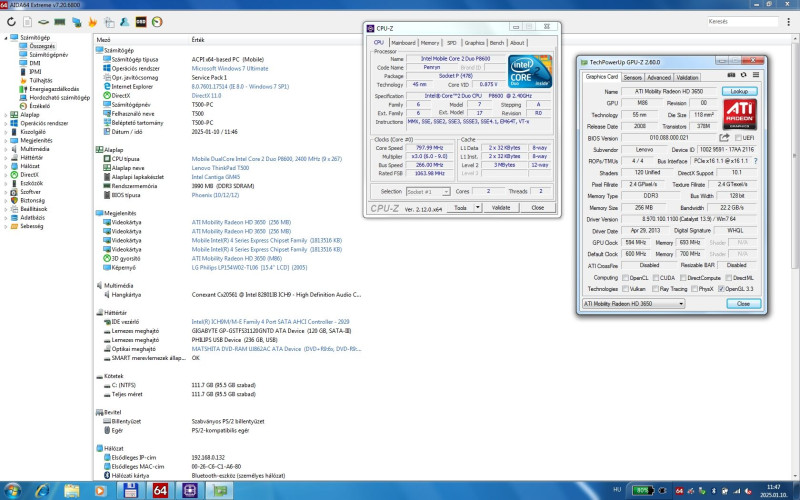Switch to the Bench tab in CPU-Z
The width and height of the screenshot is (800, 500).
click(496, 43)
